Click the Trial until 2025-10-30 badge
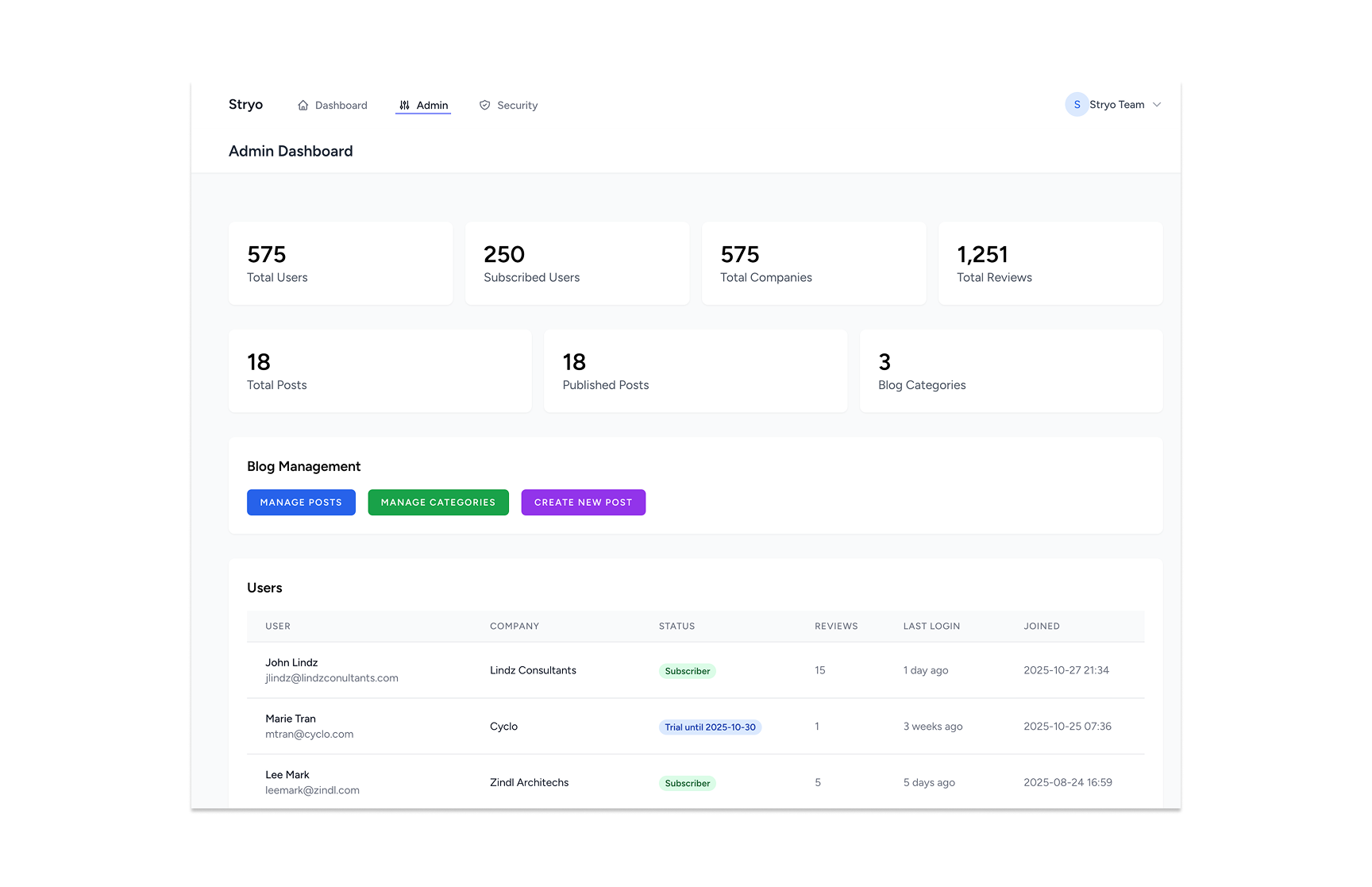 click(710, 727)
